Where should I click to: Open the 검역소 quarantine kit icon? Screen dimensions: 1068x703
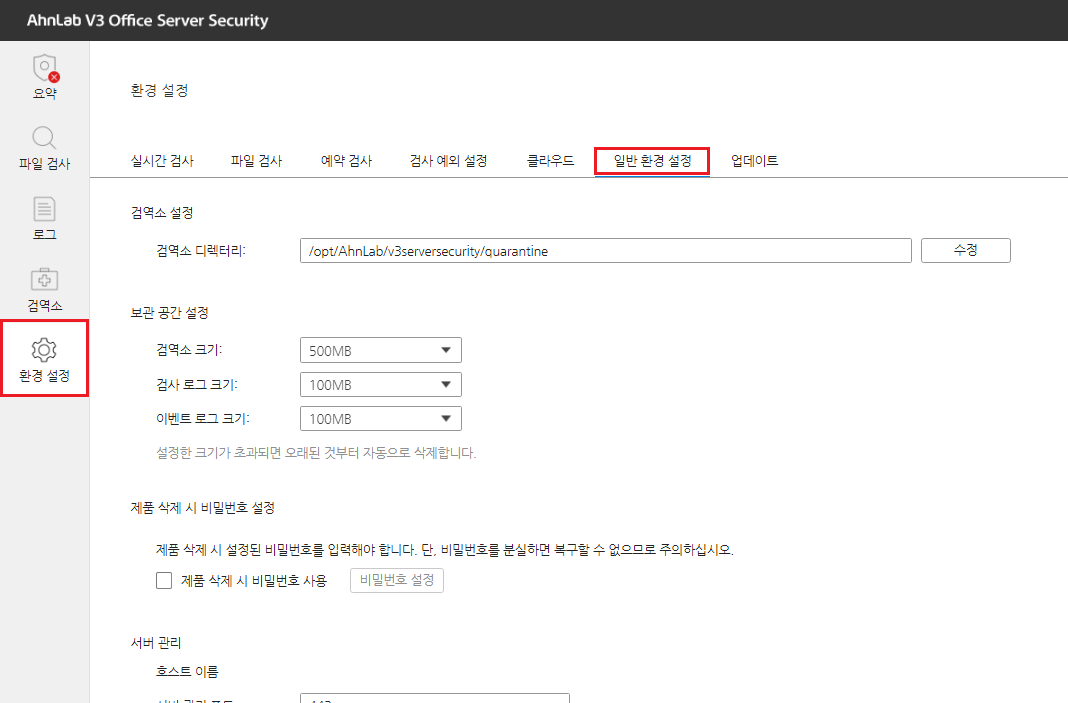click(44, 279)
